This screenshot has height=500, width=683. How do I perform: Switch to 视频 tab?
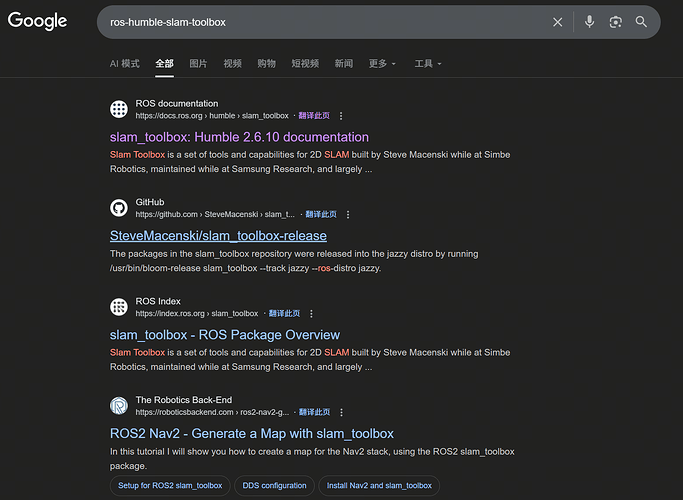233,64
